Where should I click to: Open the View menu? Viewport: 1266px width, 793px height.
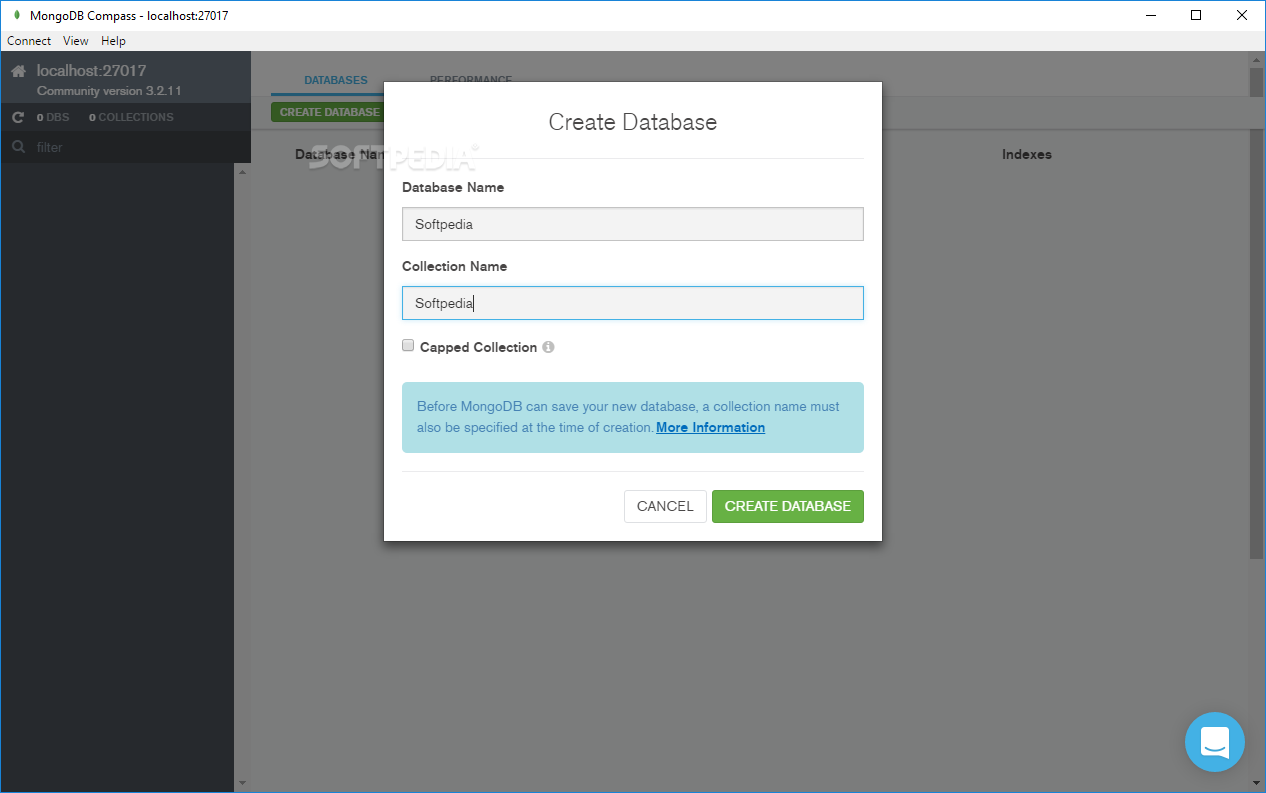click(x=76, y=41)
